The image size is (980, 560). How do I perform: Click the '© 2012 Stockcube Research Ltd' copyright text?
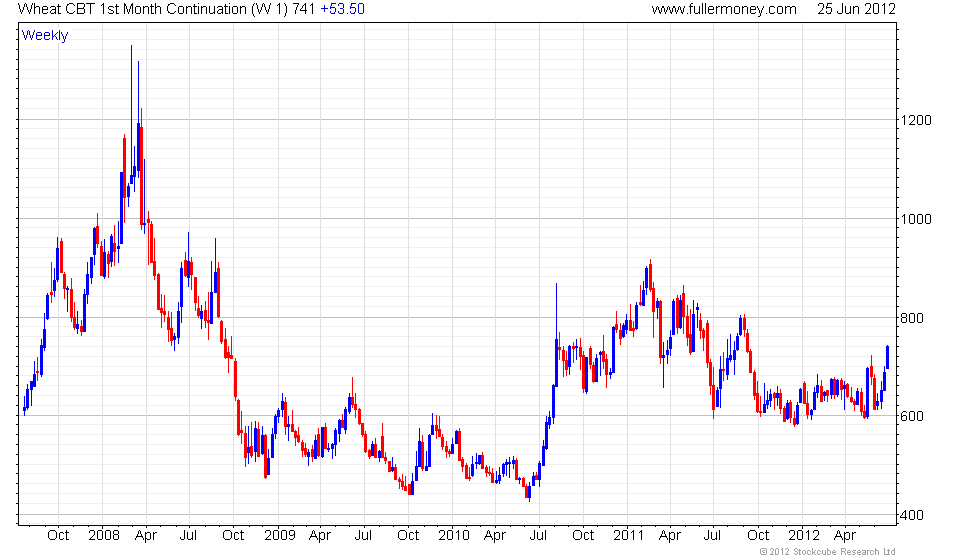827,552
